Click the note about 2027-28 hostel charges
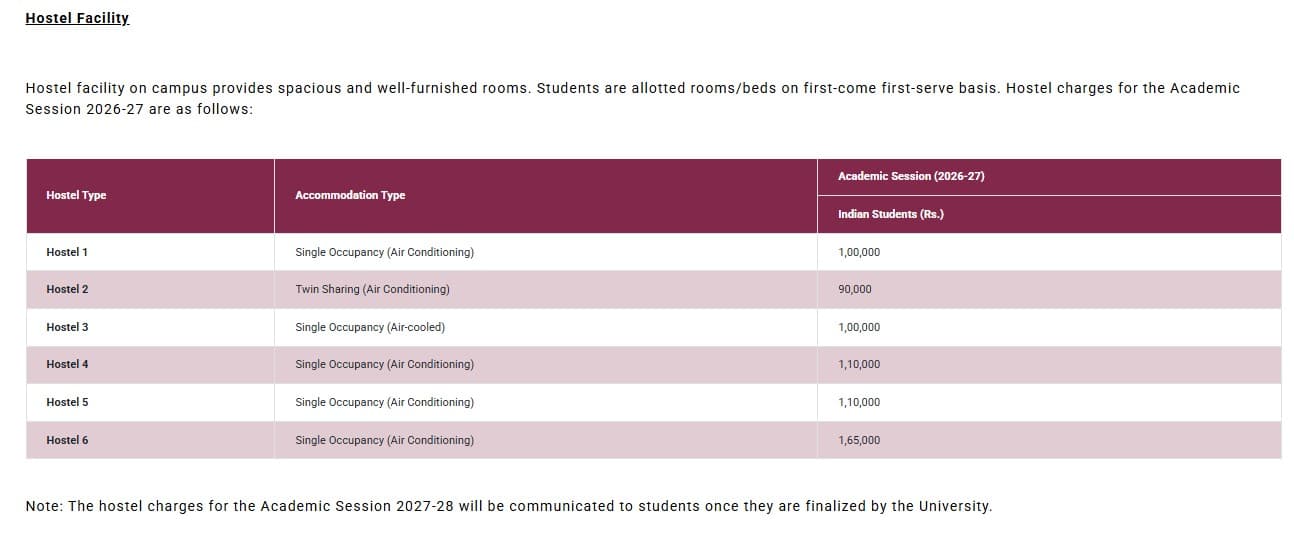 (508, 506)
